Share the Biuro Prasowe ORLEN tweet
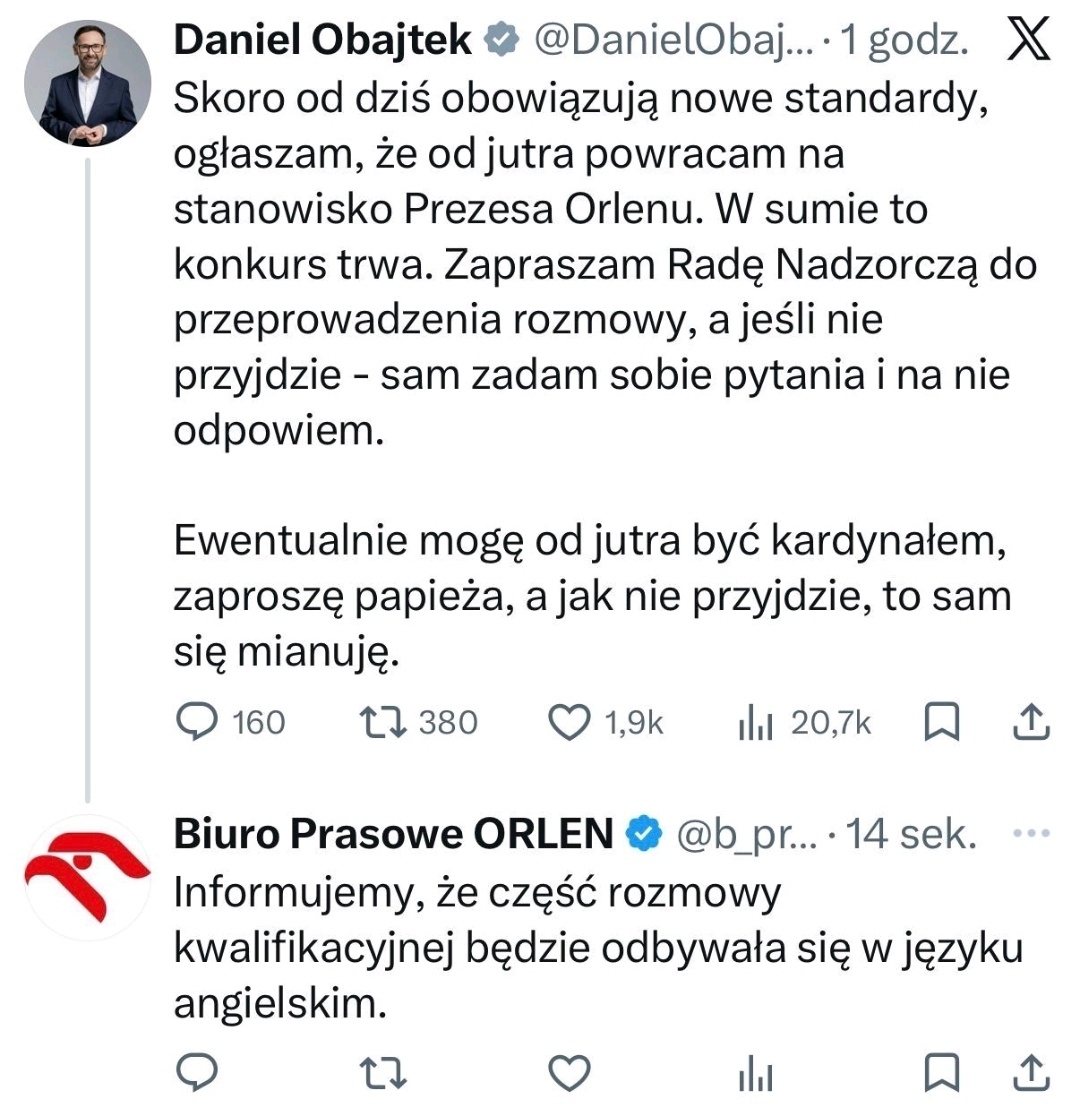1080x1110 pixels. click(1031, 1074)
